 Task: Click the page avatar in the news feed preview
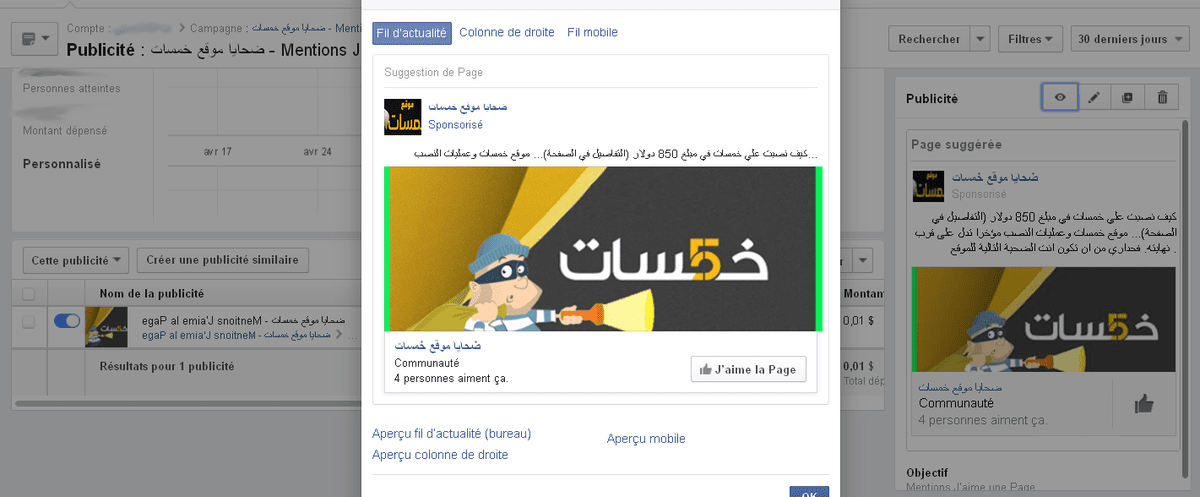pyautogui.click(x=403, y=118)
